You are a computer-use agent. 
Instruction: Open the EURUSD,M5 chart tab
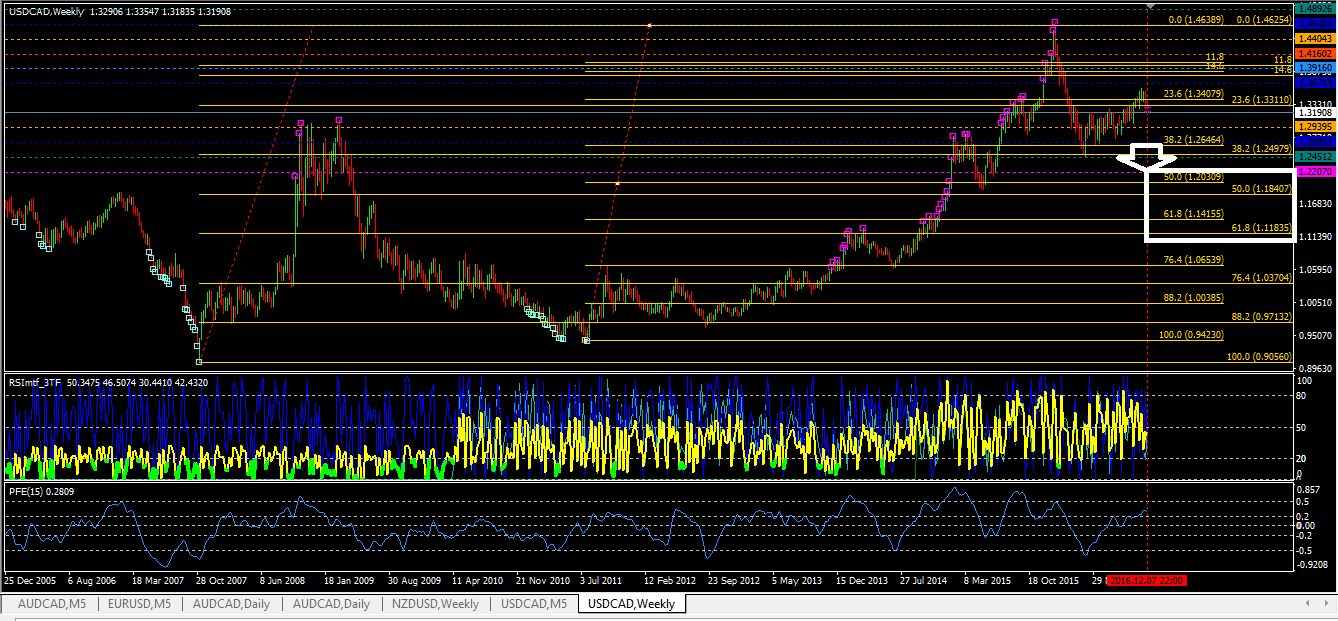pos(141,604)
